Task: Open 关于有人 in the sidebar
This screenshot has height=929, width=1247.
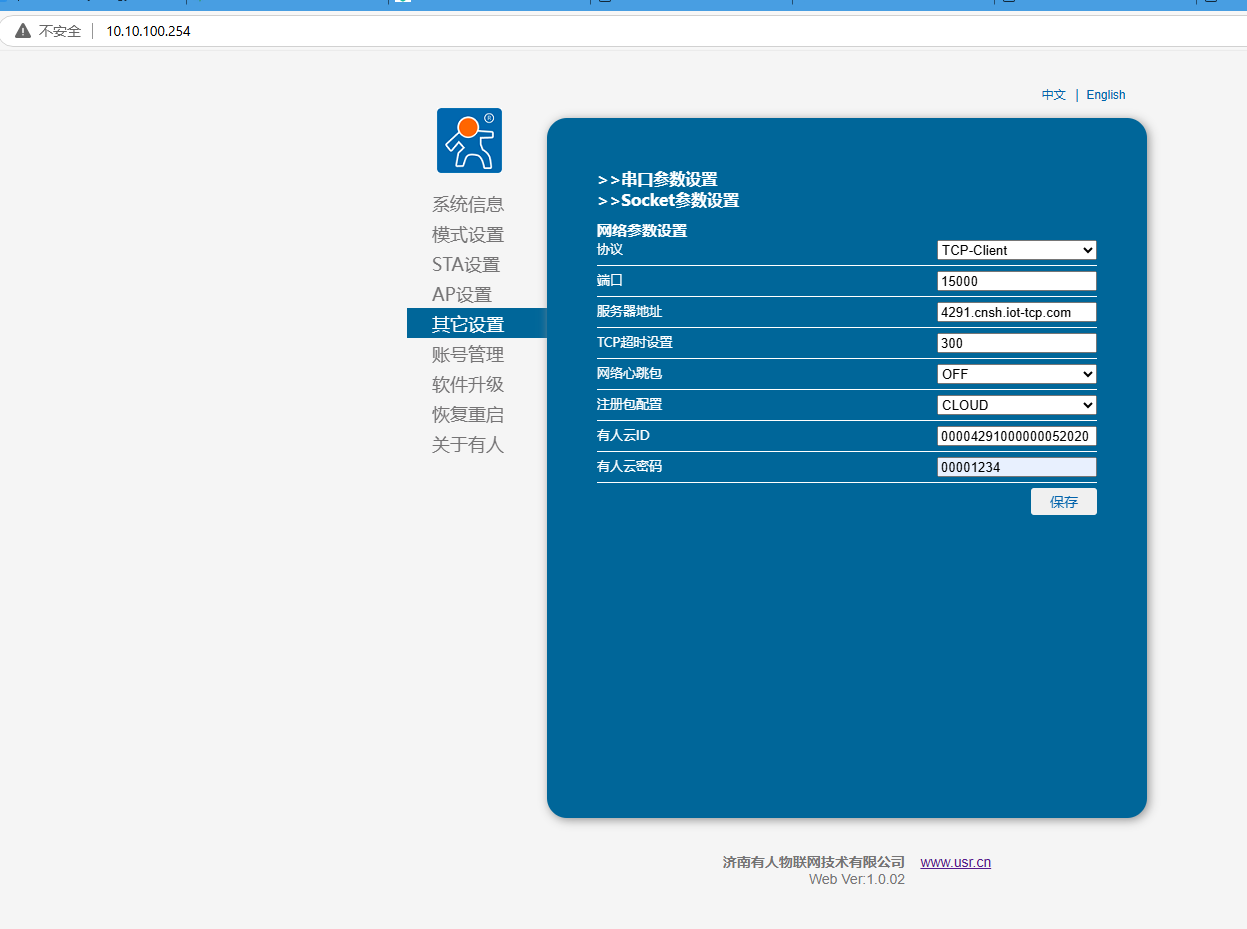Action: coord(468,445)
